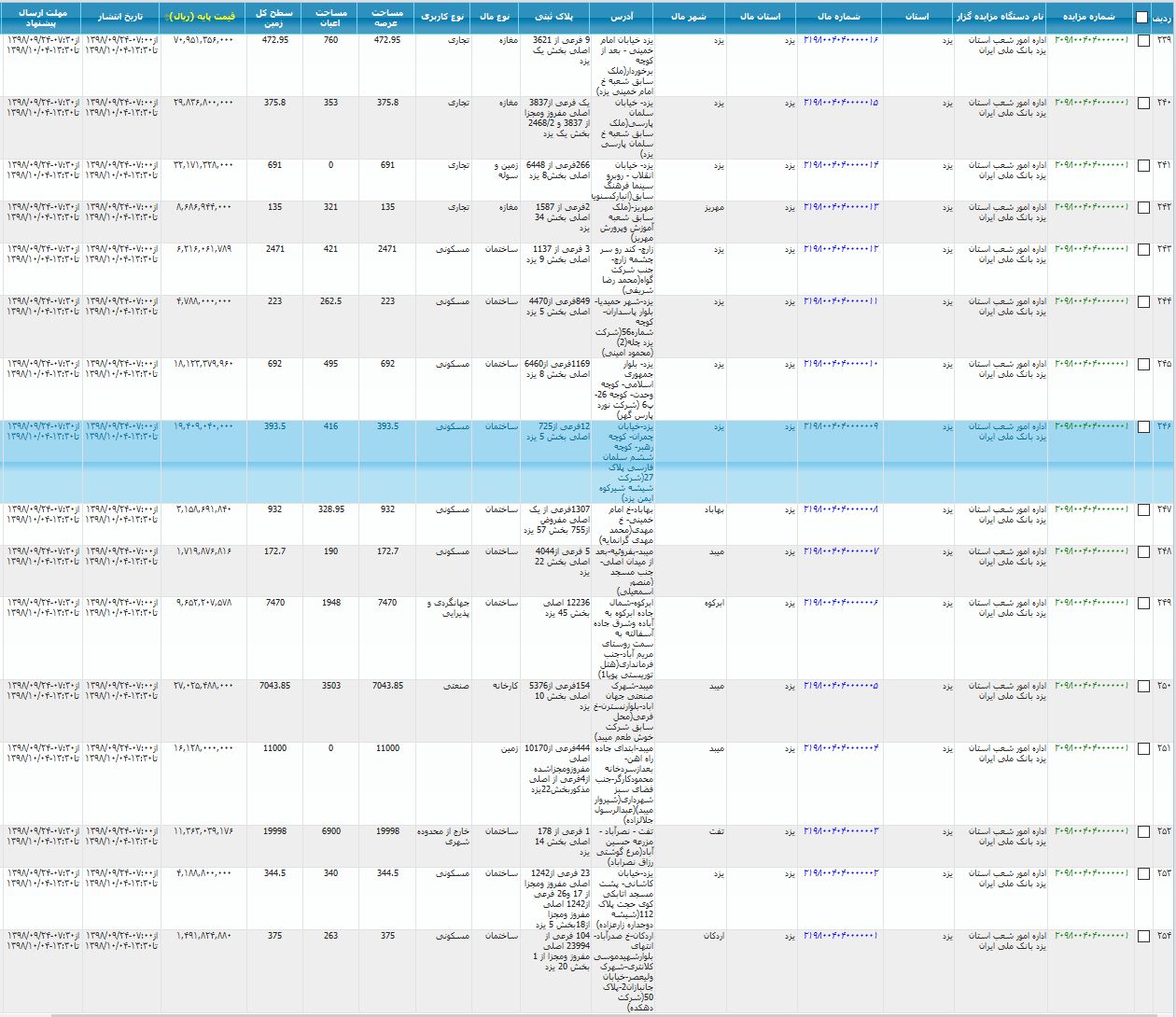The width and height of the screenshot is (1176, 1017).
Task: Check the checkbox for row 239
Action: tap(1142, 41)
